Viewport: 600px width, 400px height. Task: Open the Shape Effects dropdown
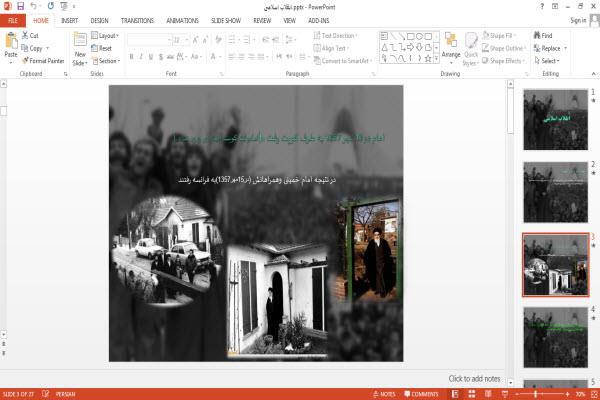(503, 61)
